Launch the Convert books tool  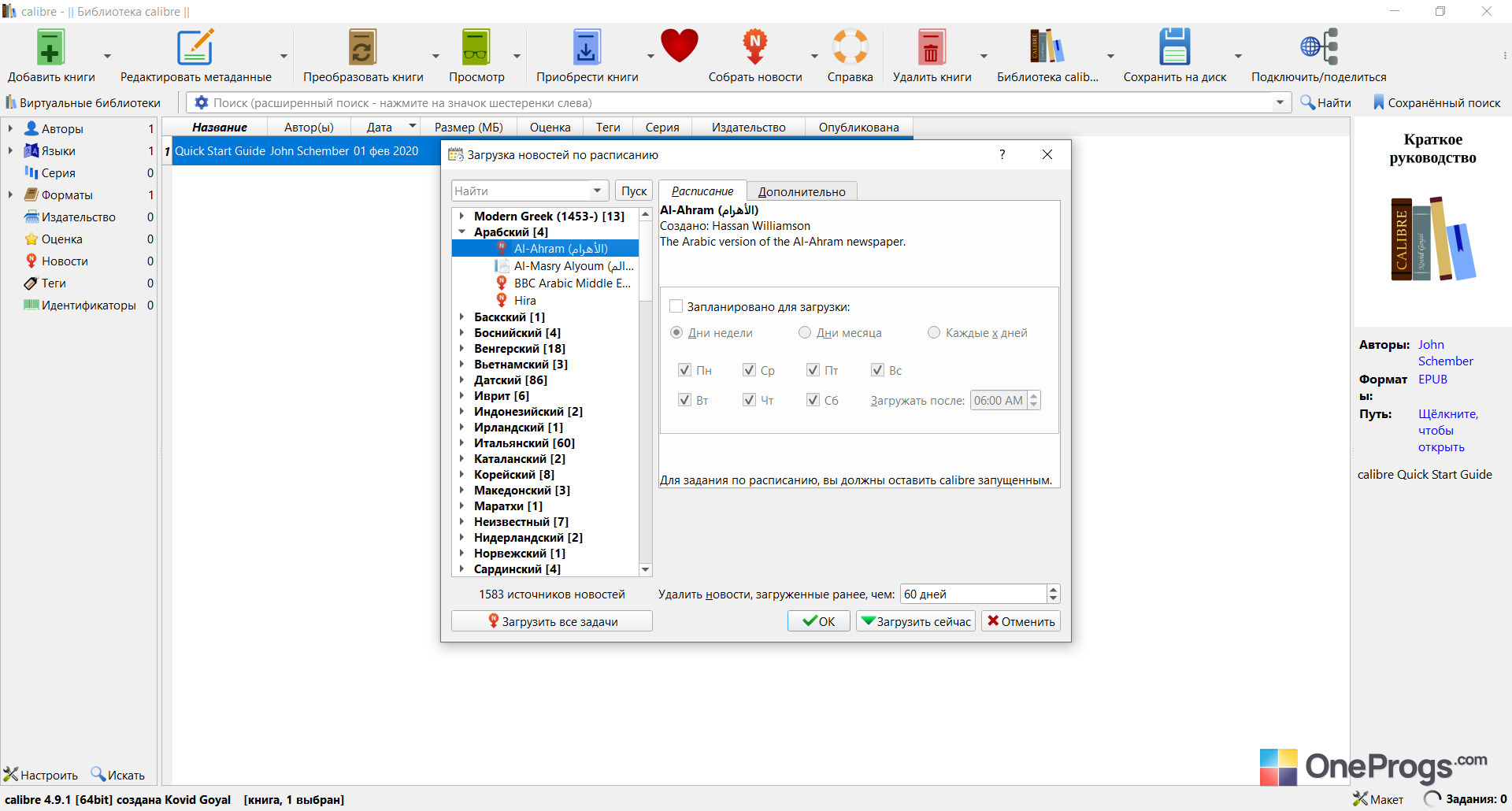(363, 47)
